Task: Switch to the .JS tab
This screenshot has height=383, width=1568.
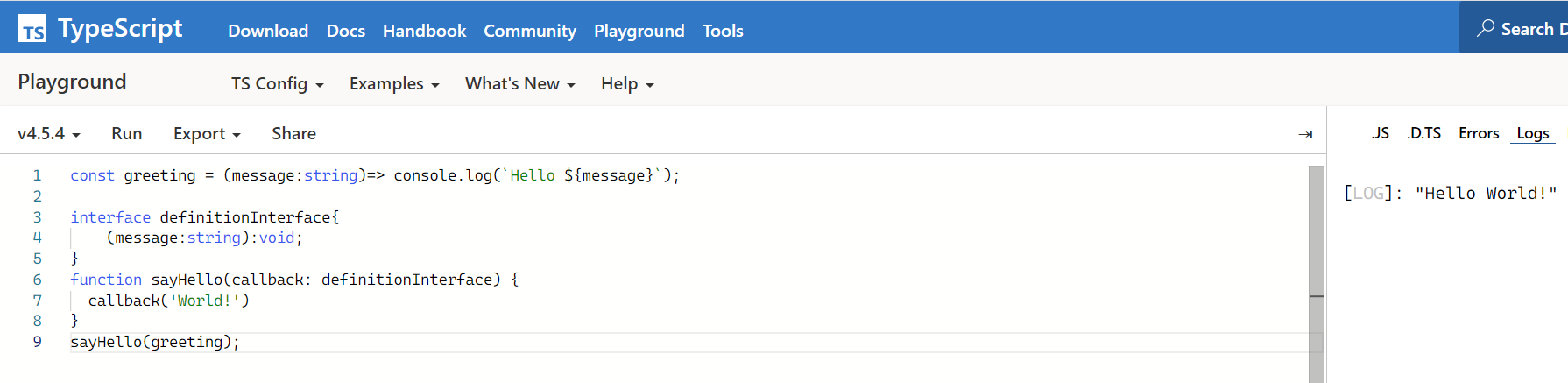Action: [x=1381, y=133]
